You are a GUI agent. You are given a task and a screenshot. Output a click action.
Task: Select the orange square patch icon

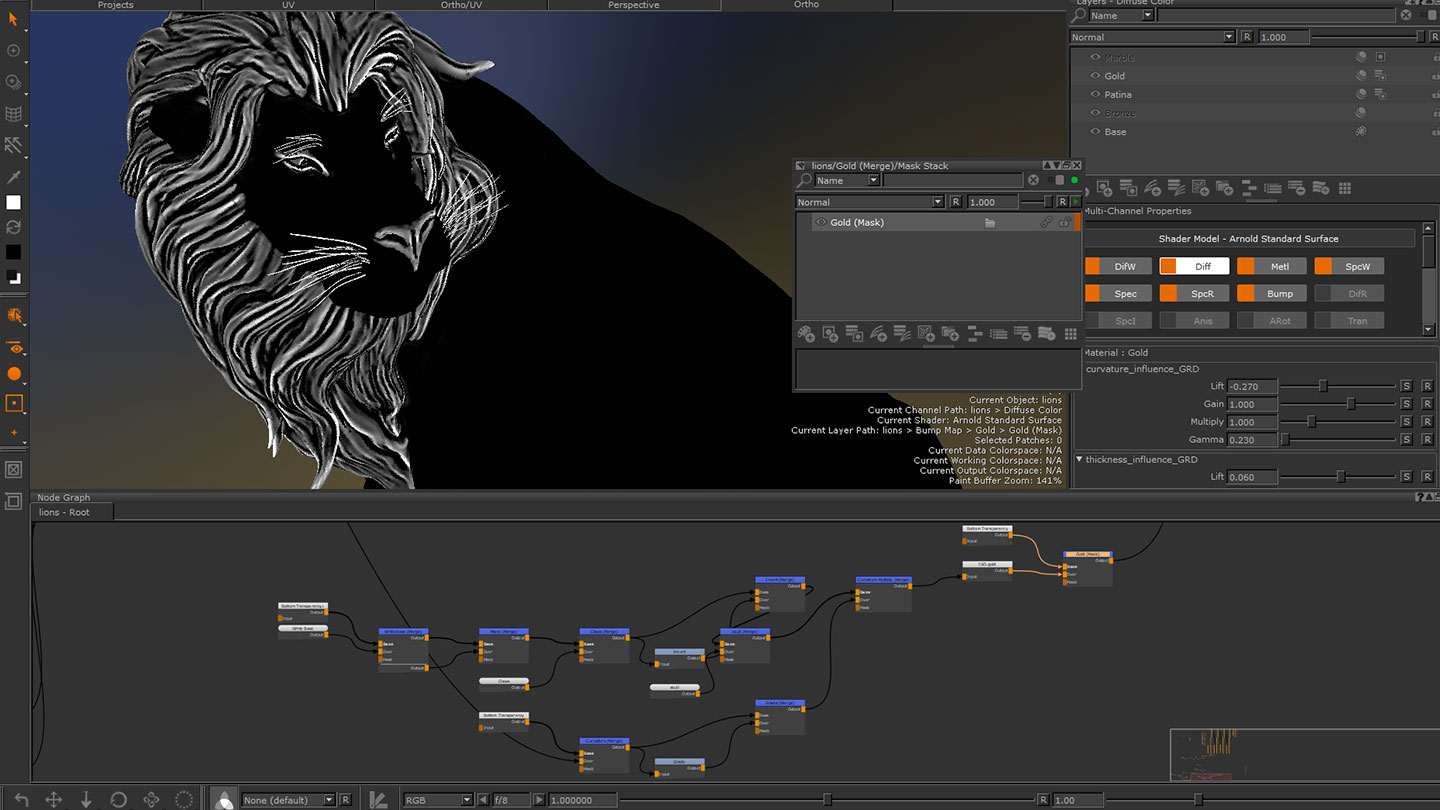[14, 403]
